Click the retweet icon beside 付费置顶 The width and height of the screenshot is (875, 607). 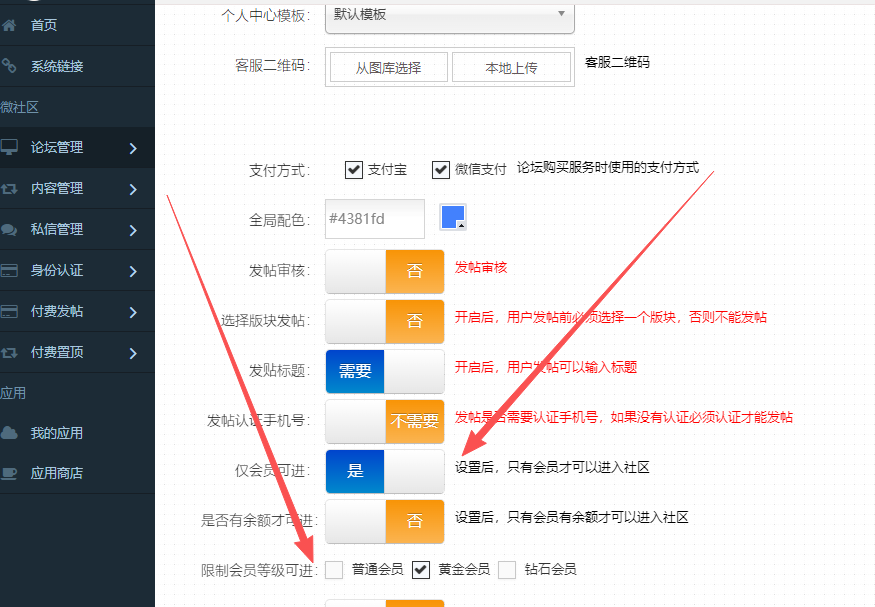(x=10, y=352)
